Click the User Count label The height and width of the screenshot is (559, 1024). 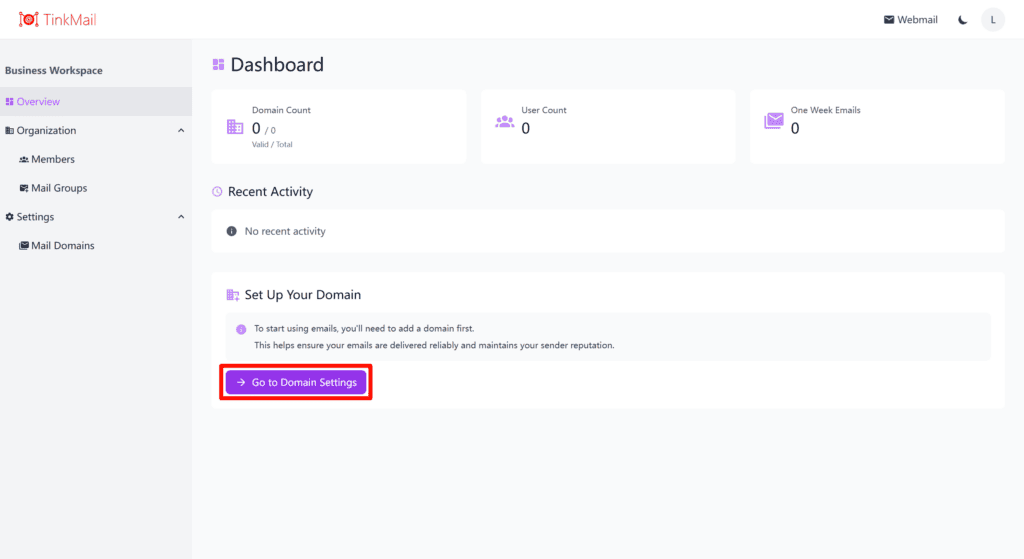(544, 110)
